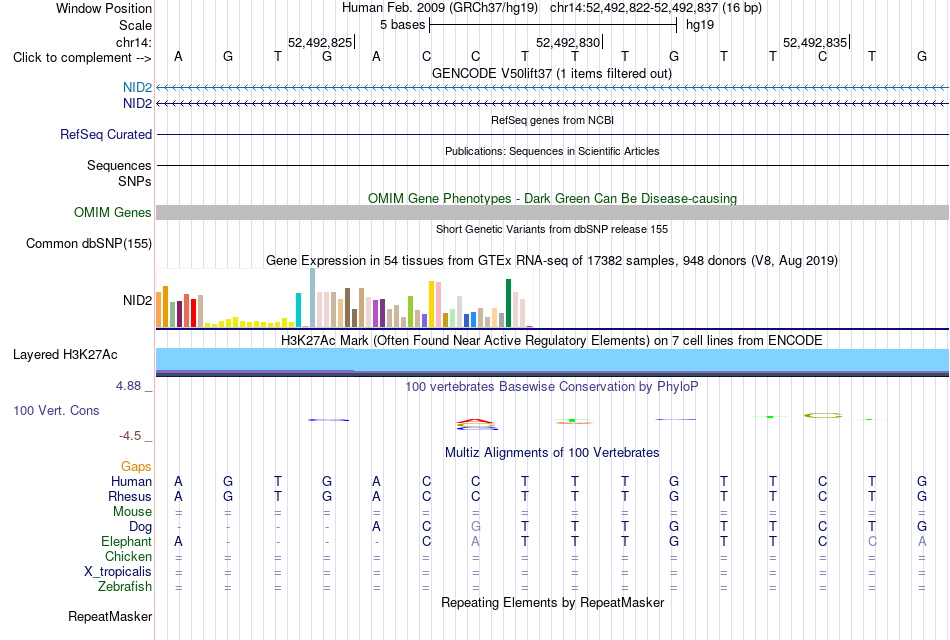Screen dimensions: 950x640
Task: Open the RefSeq Curated track label
Action: [106, 135]
